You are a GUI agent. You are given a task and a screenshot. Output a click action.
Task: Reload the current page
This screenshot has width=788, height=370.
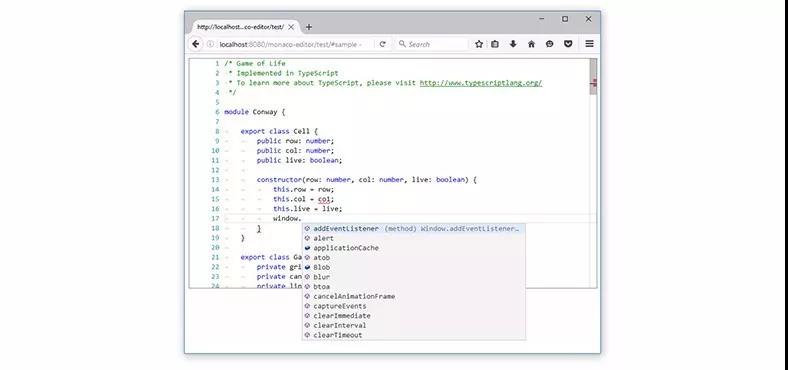click(382, 44)
